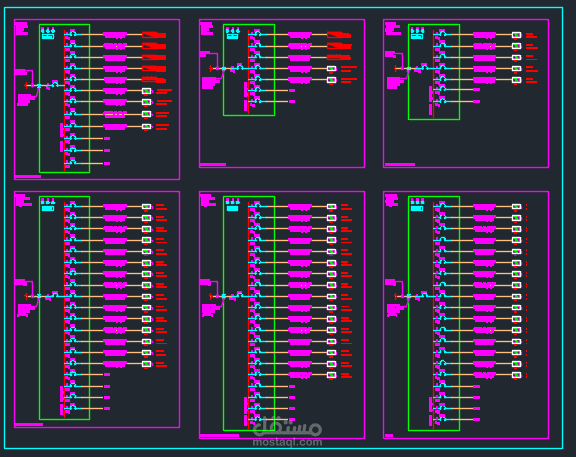The width and height of the screenshot is (576, 457).
Task: Click the first red load block in top-left diagram
Action: tap(154, 35)
